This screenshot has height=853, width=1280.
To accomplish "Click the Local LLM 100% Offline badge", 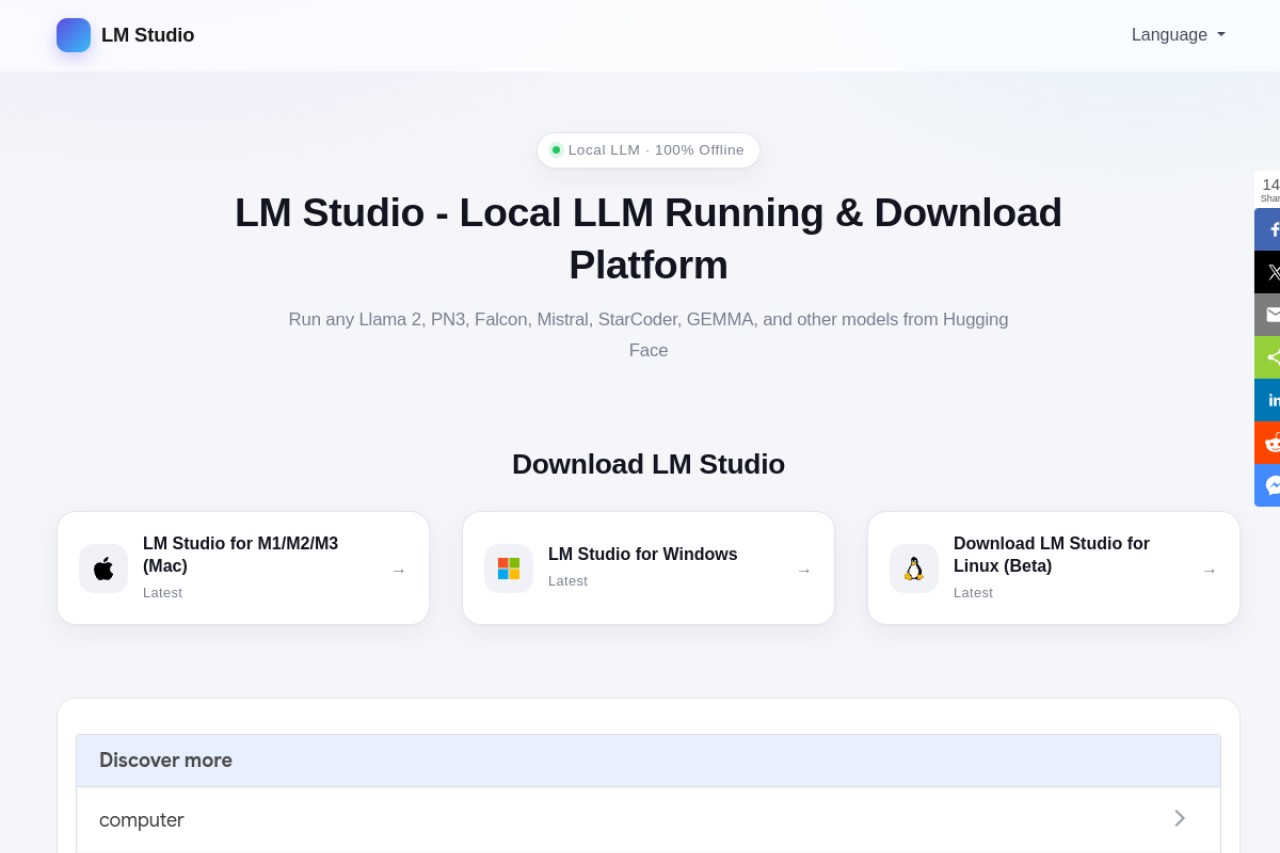I will click(648, 150).
